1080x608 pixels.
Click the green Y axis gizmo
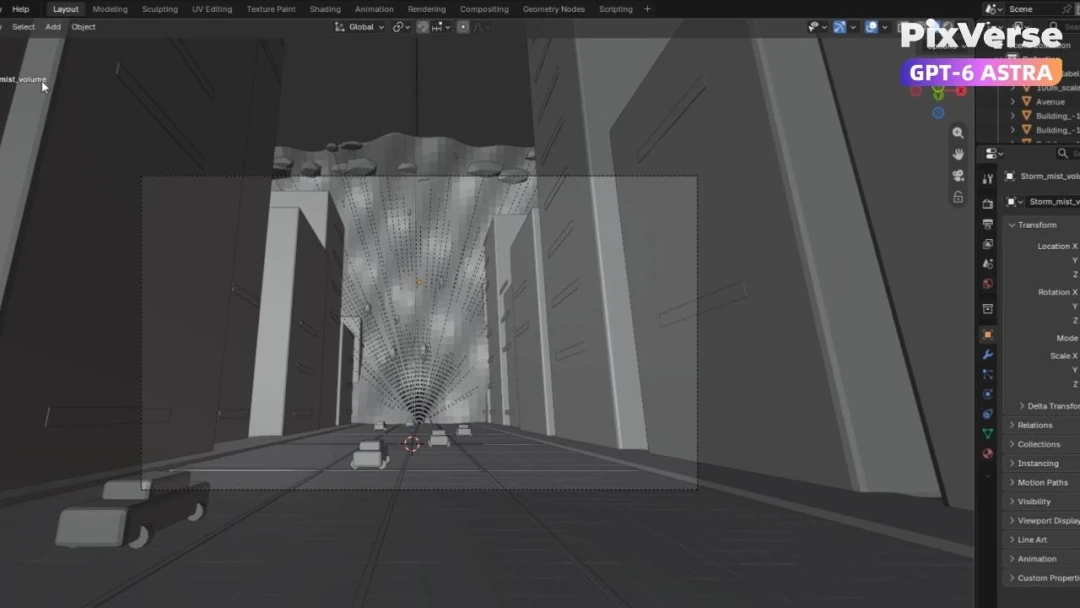coord(938,93)
